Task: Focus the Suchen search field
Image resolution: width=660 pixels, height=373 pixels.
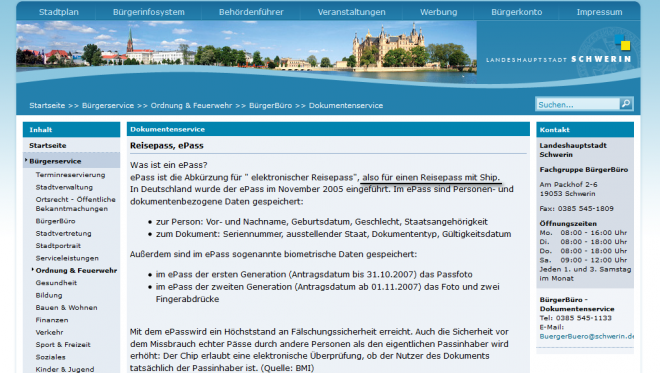Action: pos(578,104)
